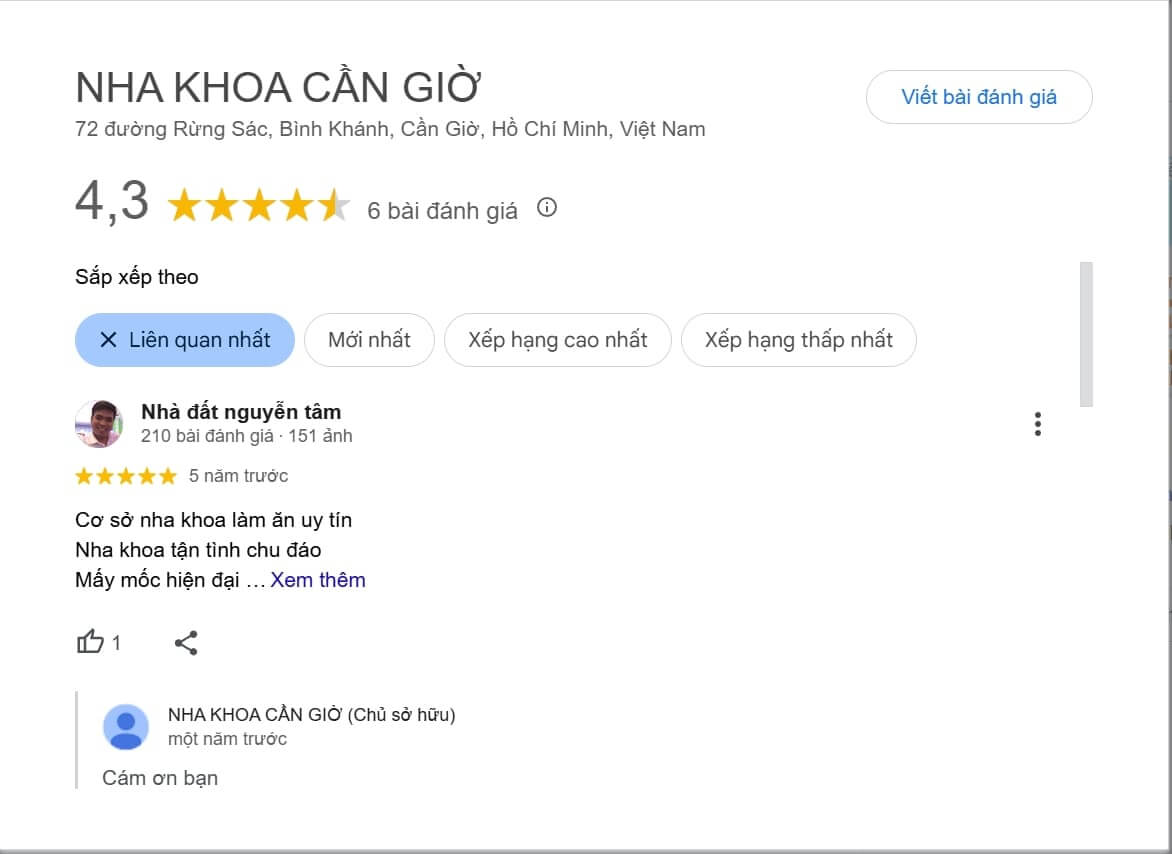Select the Xếp hạng thấp nhất sort option
Viewport: 1172px width, 854px height.
click(798, 340)
